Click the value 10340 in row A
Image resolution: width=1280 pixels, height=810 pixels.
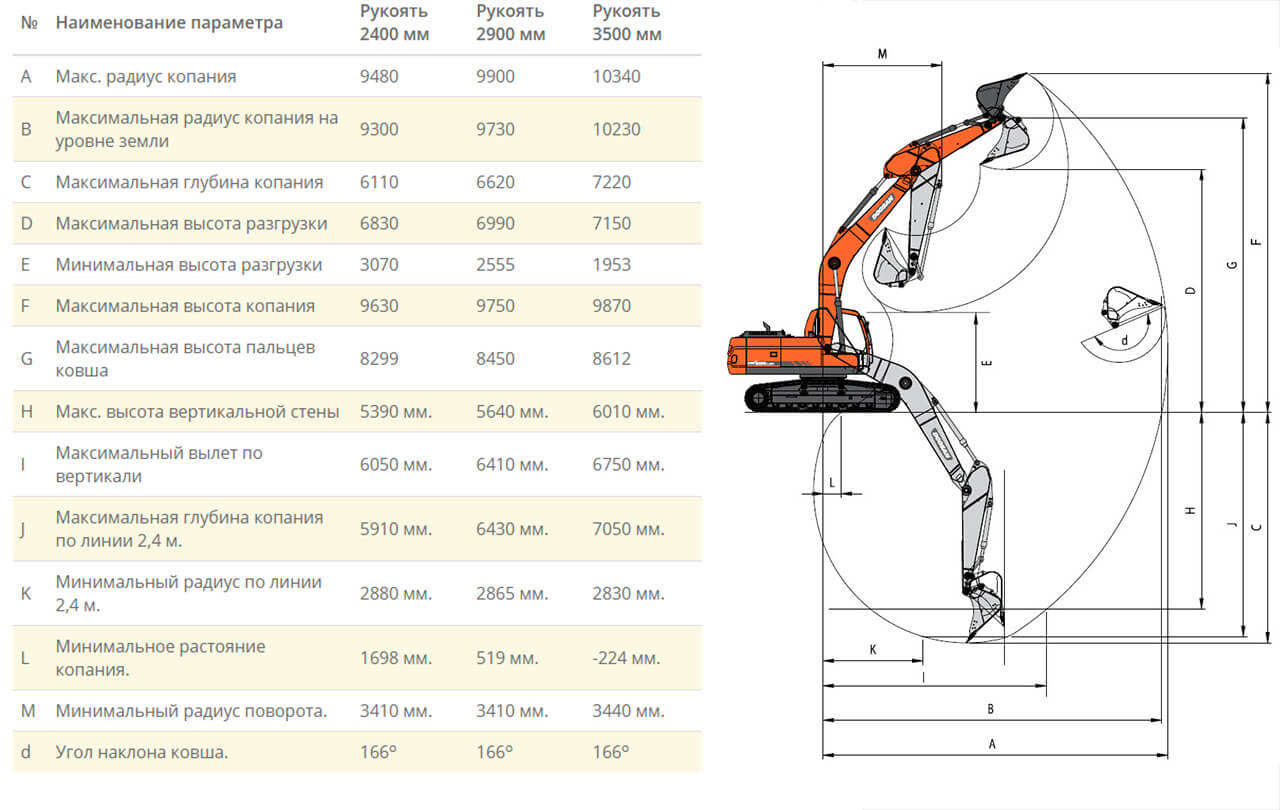click(618, 75)
